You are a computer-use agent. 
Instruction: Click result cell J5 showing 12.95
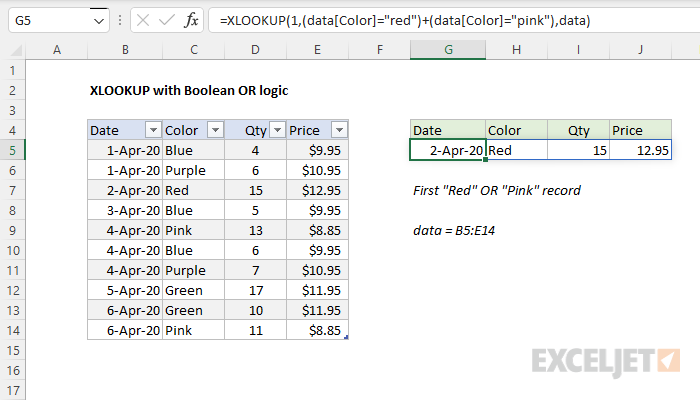[640, 150]
